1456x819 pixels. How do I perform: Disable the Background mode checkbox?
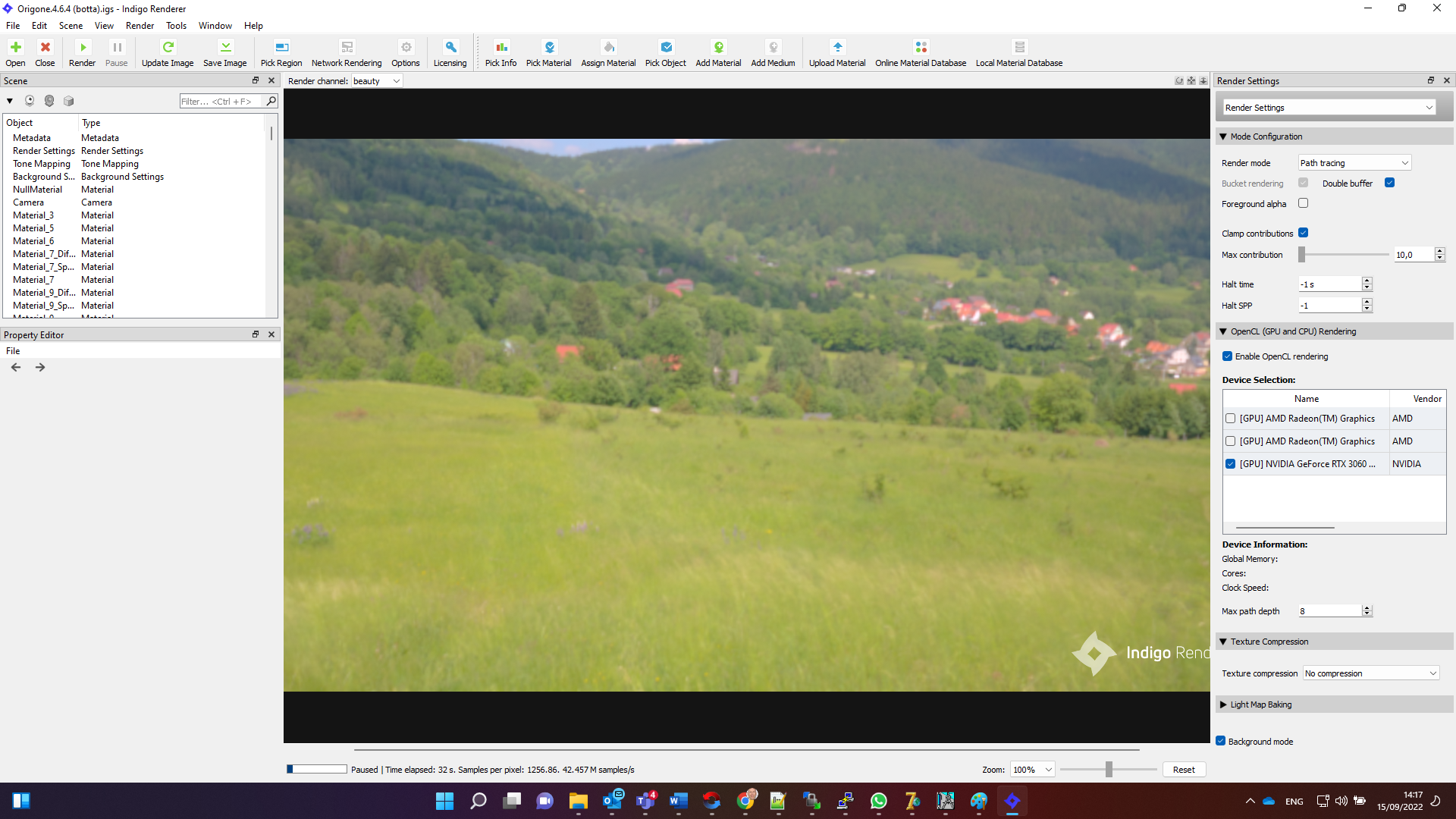click(x=1220, y=741)
